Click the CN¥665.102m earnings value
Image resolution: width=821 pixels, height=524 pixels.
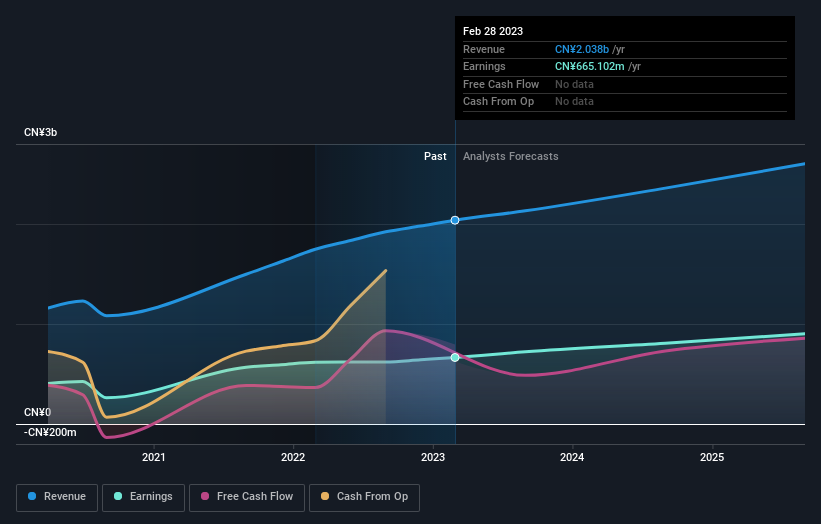tap(590, 66)
